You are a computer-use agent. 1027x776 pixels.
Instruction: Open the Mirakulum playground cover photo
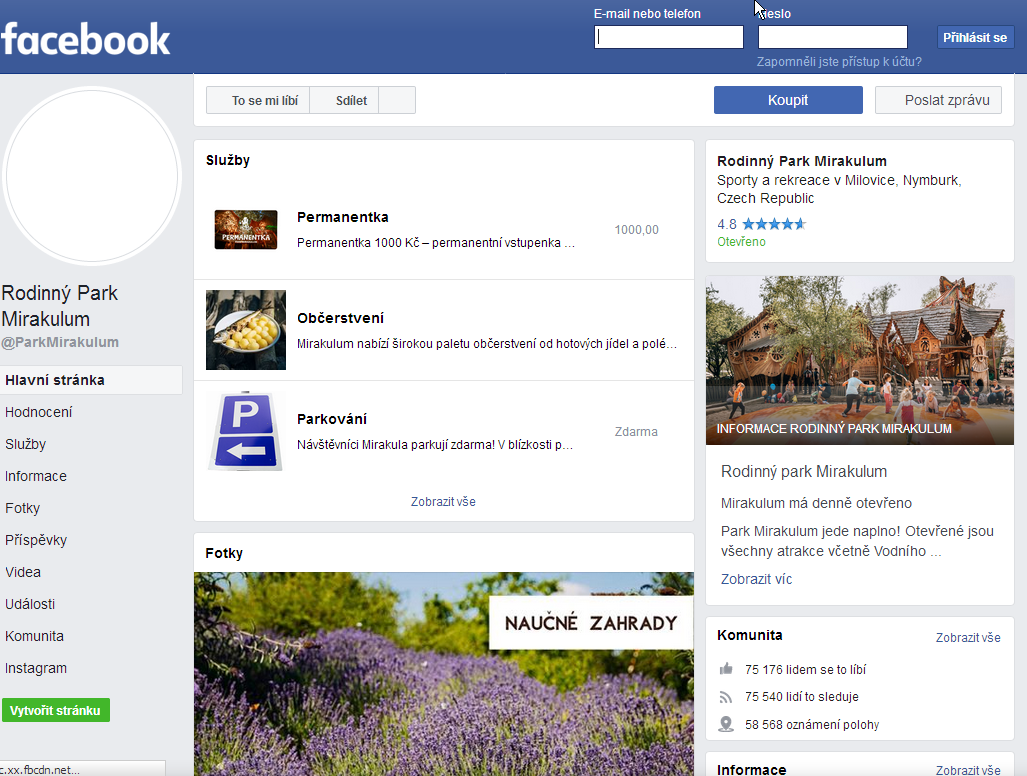coord(860,360)
